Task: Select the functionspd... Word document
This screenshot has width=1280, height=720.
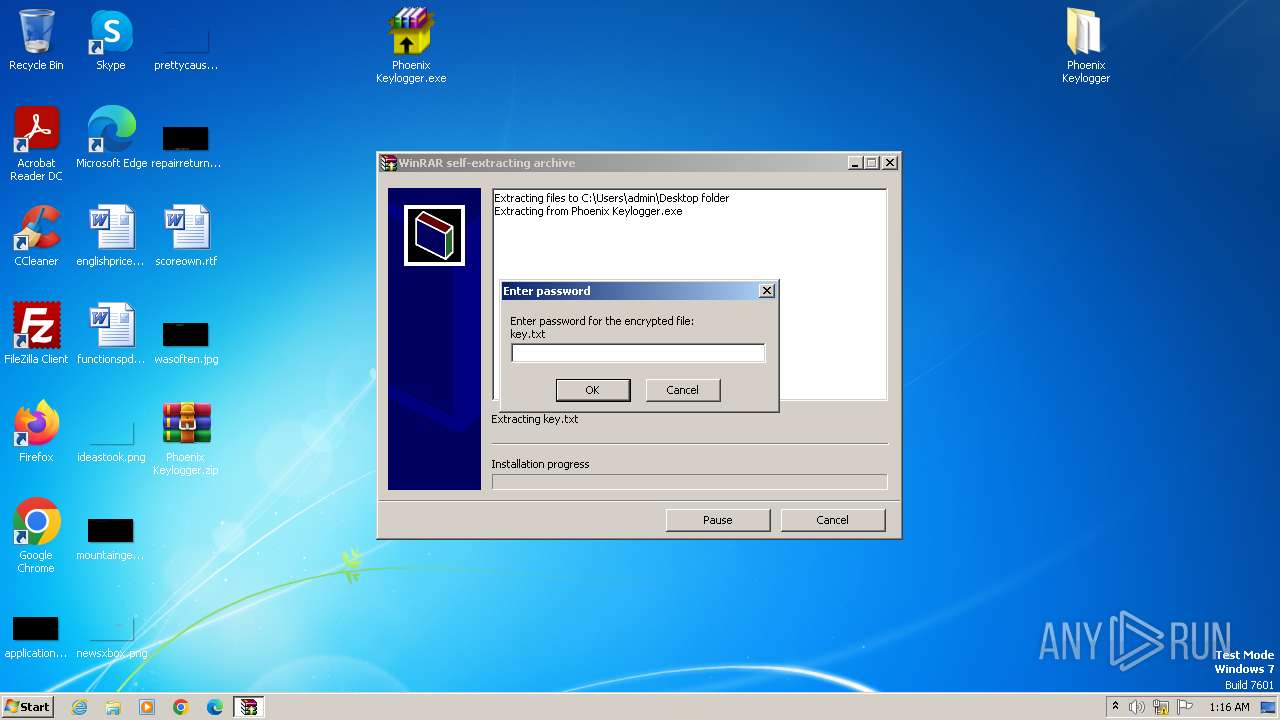Action: point(111,333)
